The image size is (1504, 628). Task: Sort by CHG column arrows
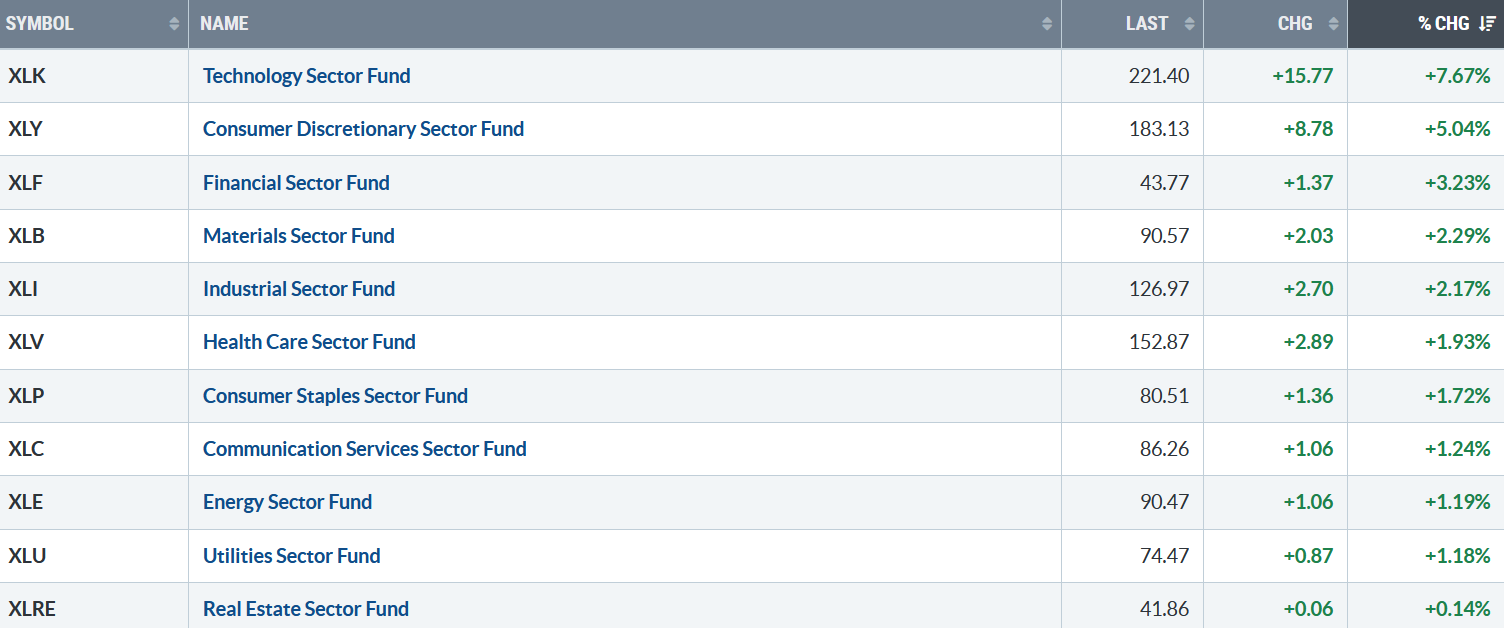coord(1333,24)
